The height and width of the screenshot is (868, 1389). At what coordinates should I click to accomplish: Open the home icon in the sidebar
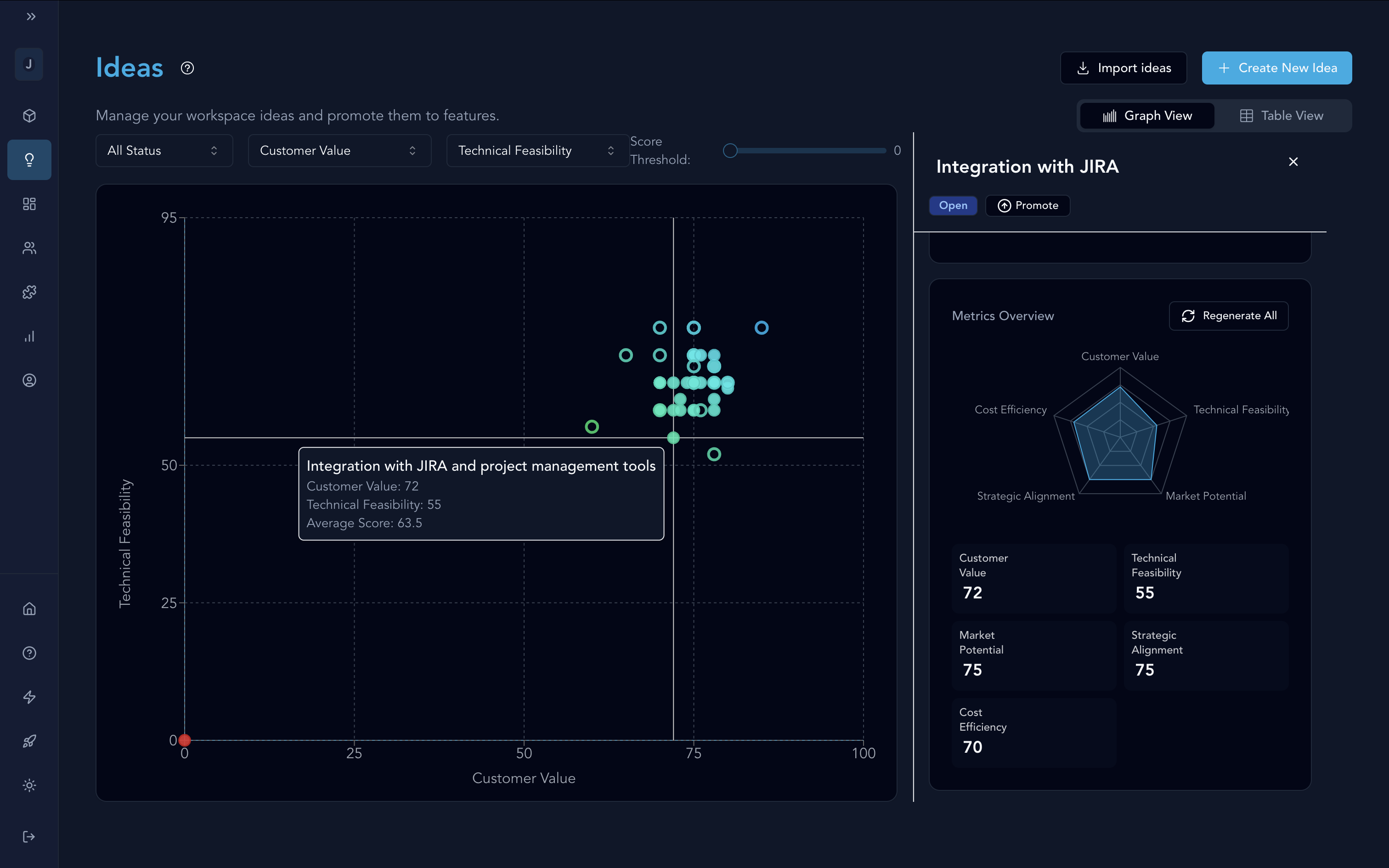pyautogui.click(x=29, y=609)
